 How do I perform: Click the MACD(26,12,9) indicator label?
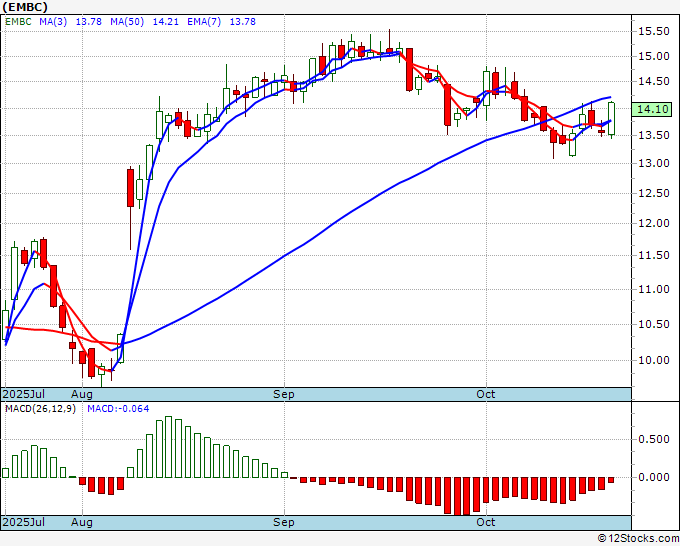pos(40,409)
